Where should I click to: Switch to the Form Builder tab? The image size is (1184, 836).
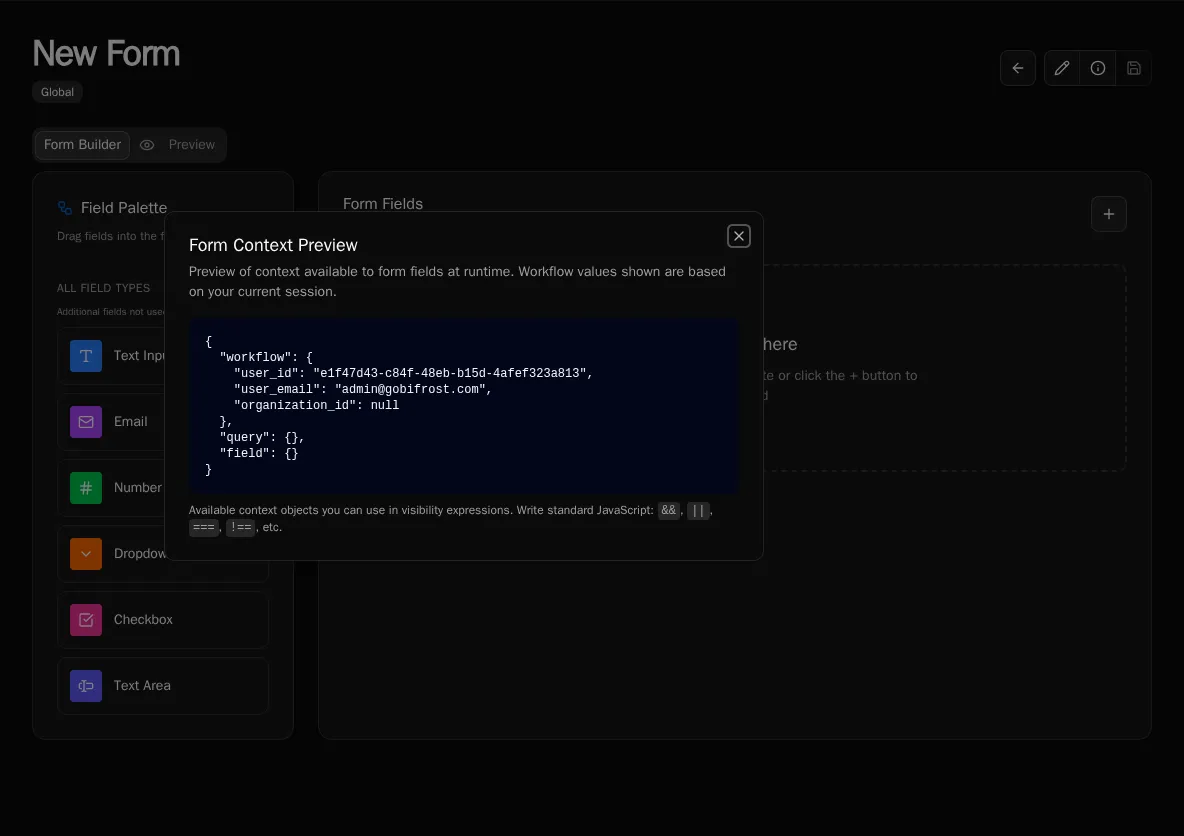click(82, 145)
